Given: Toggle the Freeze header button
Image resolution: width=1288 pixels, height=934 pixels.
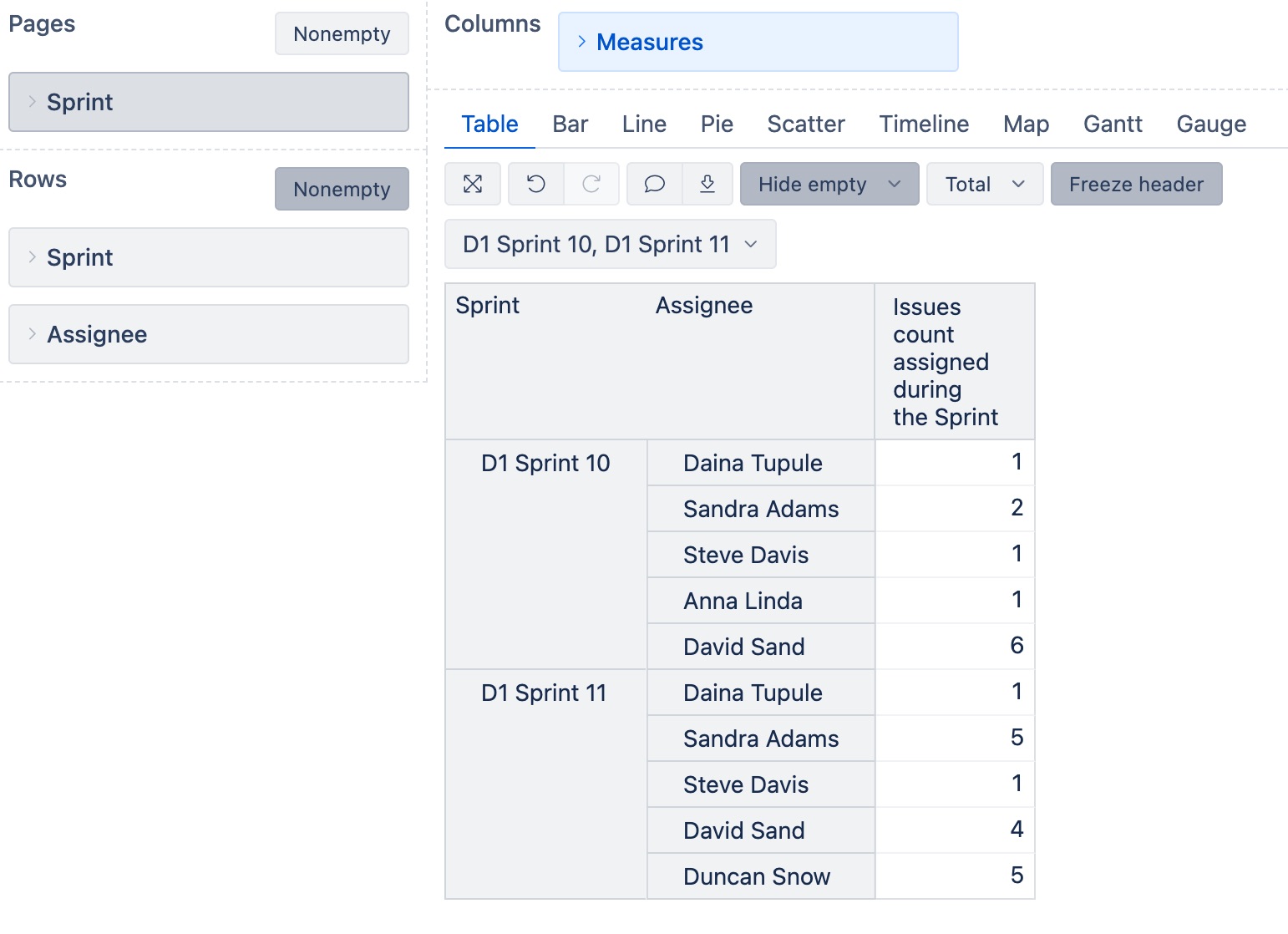Looking at the screenshot, I should click(1136, 184).
